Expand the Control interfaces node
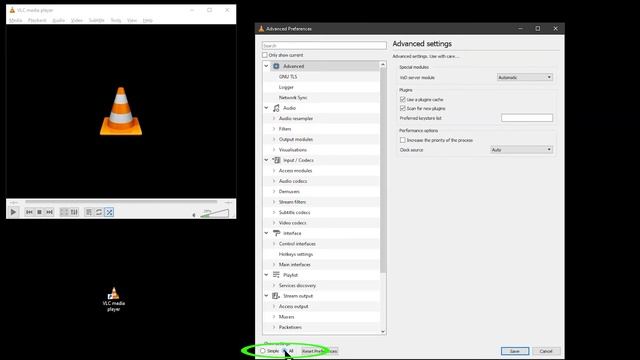Viewport: 640px width, 360px height. pos(274,244)
